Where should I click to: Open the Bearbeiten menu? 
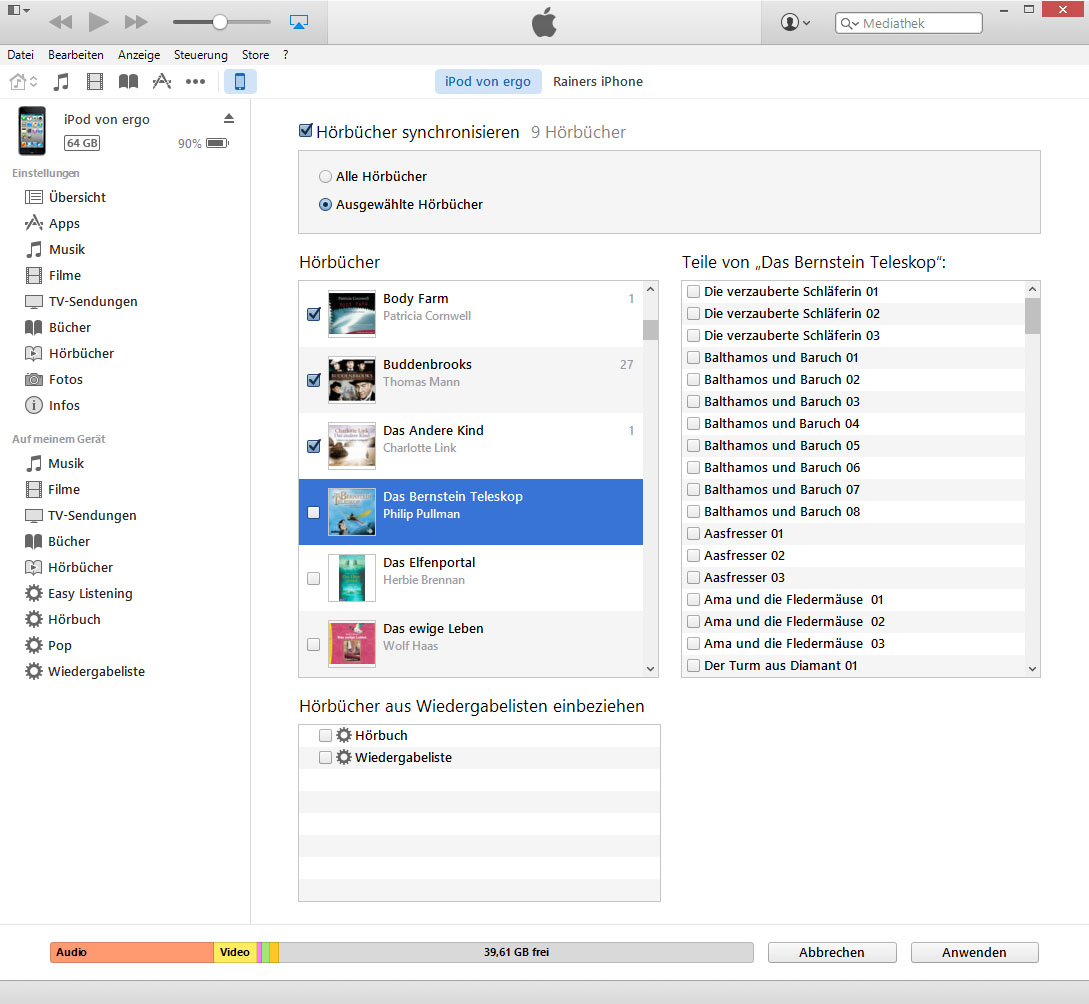click(x=76, y=55)
